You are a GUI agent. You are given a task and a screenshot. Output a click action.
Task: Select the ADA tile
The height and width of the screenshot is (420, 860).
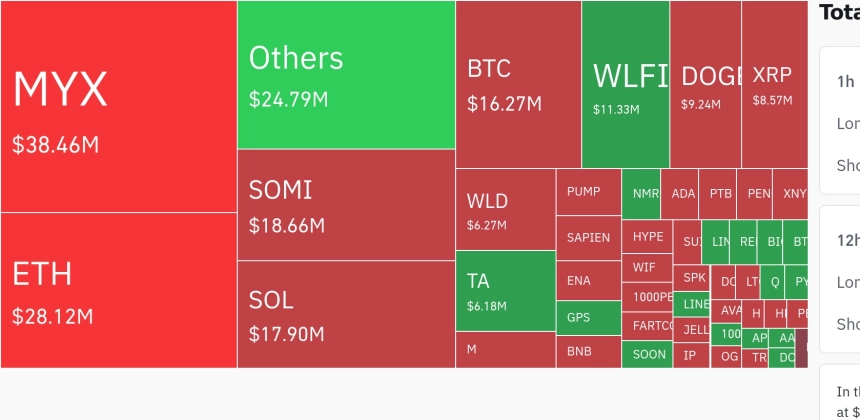tap(680, 194)
